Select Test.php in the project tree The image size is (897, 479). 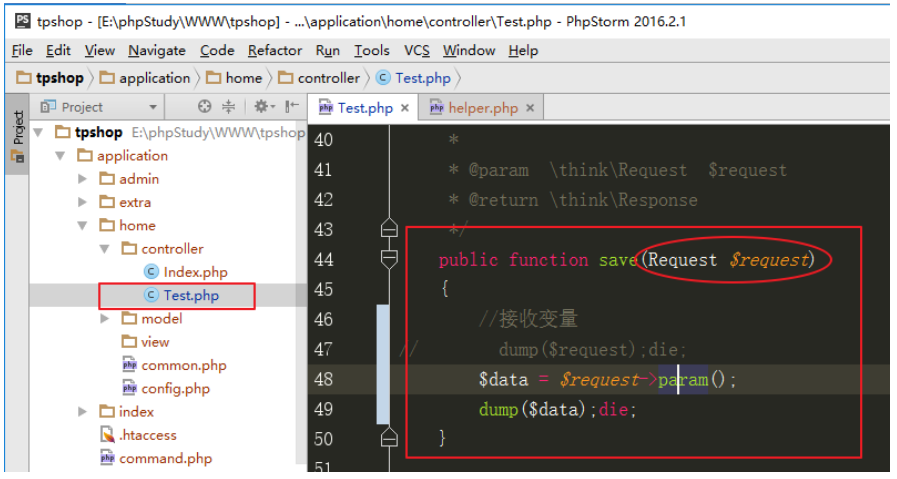[x=191, y=295]
